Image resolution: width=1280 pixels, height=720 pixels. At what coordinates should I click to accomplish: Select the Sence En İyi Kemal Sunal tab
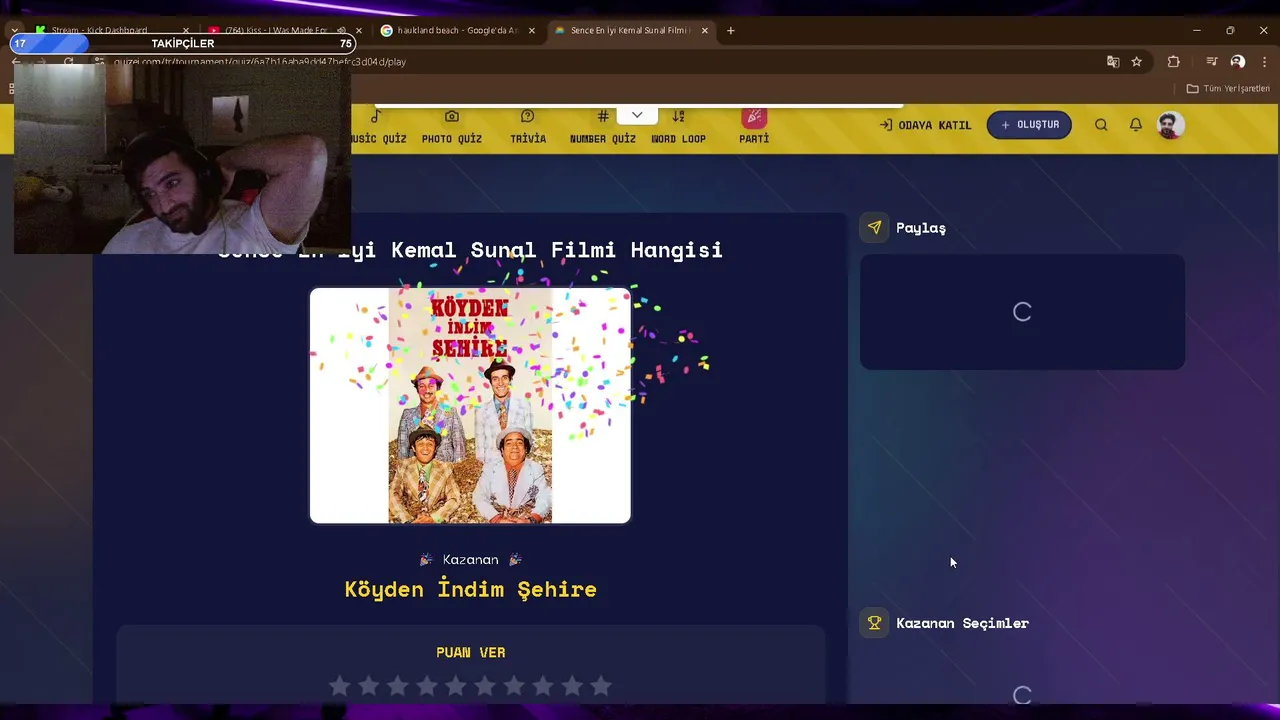tap(631, 31)
